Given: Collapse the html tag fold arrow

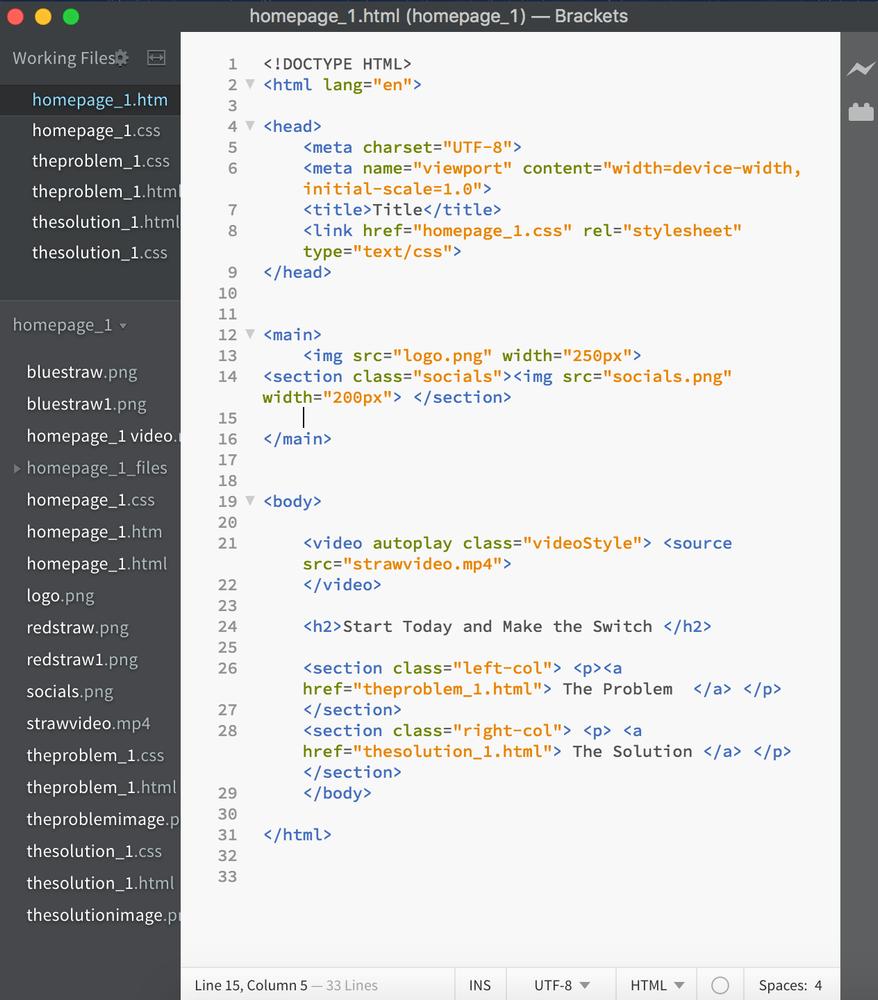Looking at the screenshot, I should tap(251, 84).
